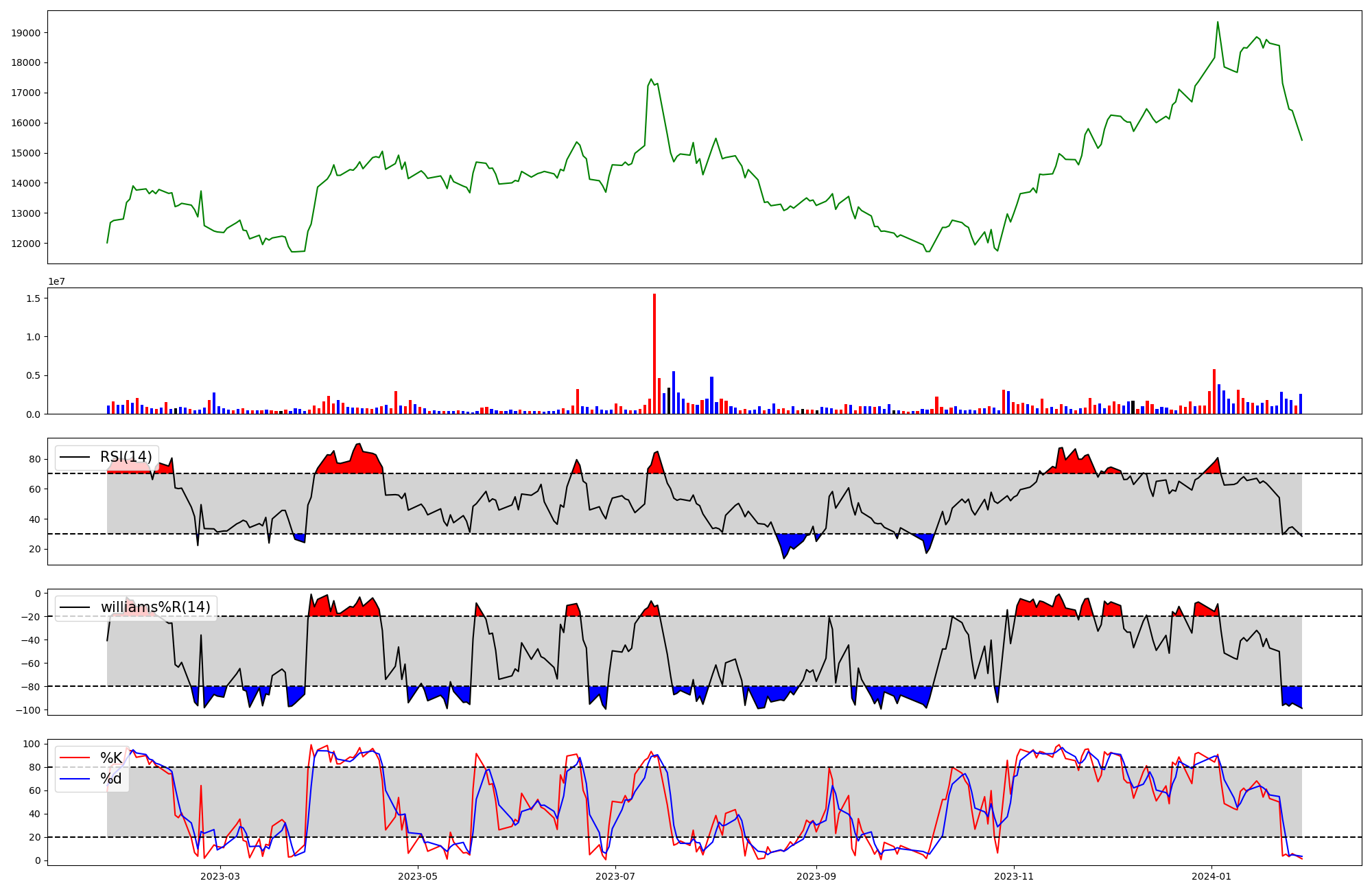This screenshot has width=1372, height=892.
Task: Click the 100 tick on stochastic axis
Action: coord(31,744)
